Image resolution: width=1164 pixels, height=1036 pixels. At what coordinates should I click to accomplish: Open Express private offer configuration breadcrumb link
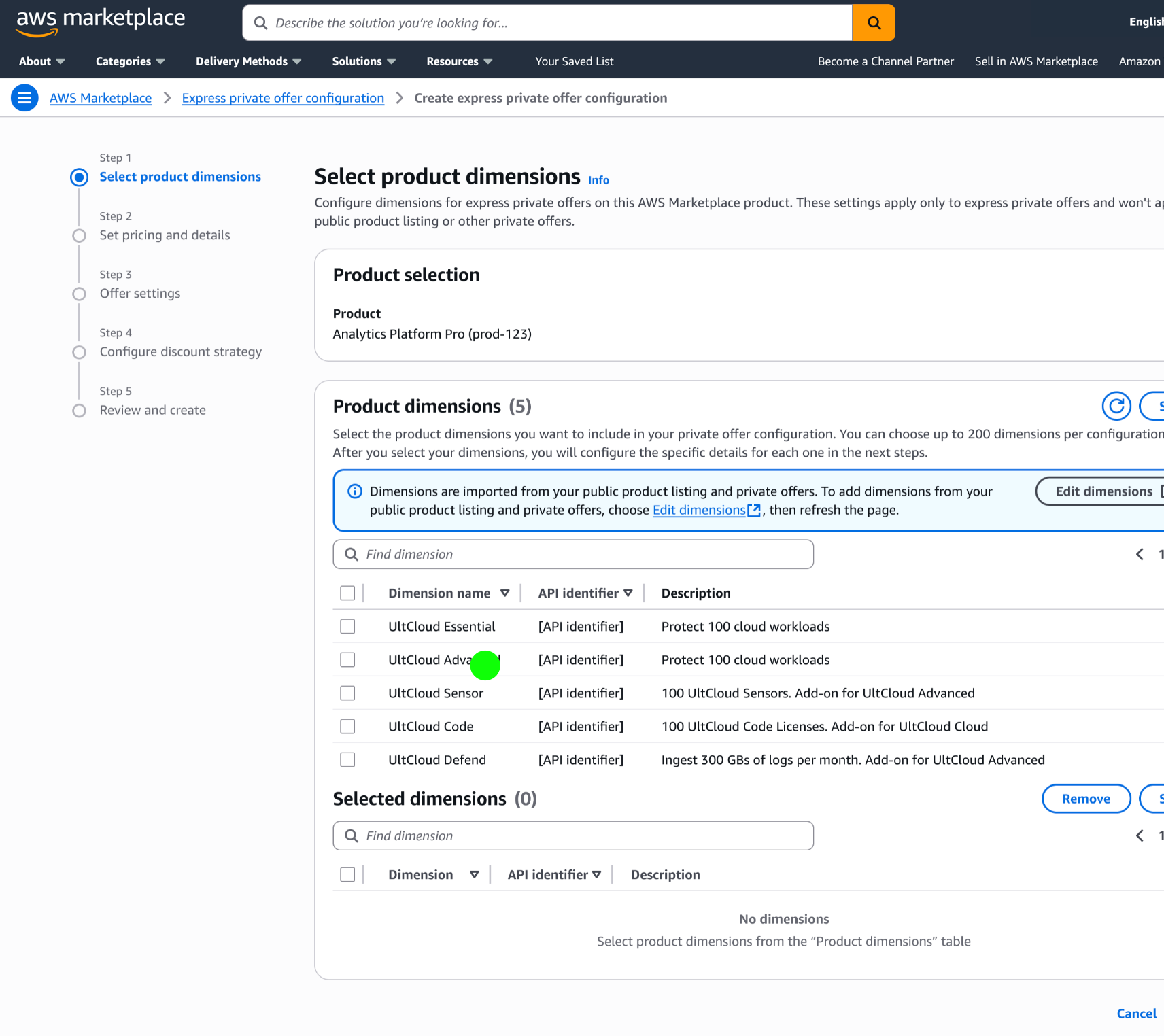(283, 98)
